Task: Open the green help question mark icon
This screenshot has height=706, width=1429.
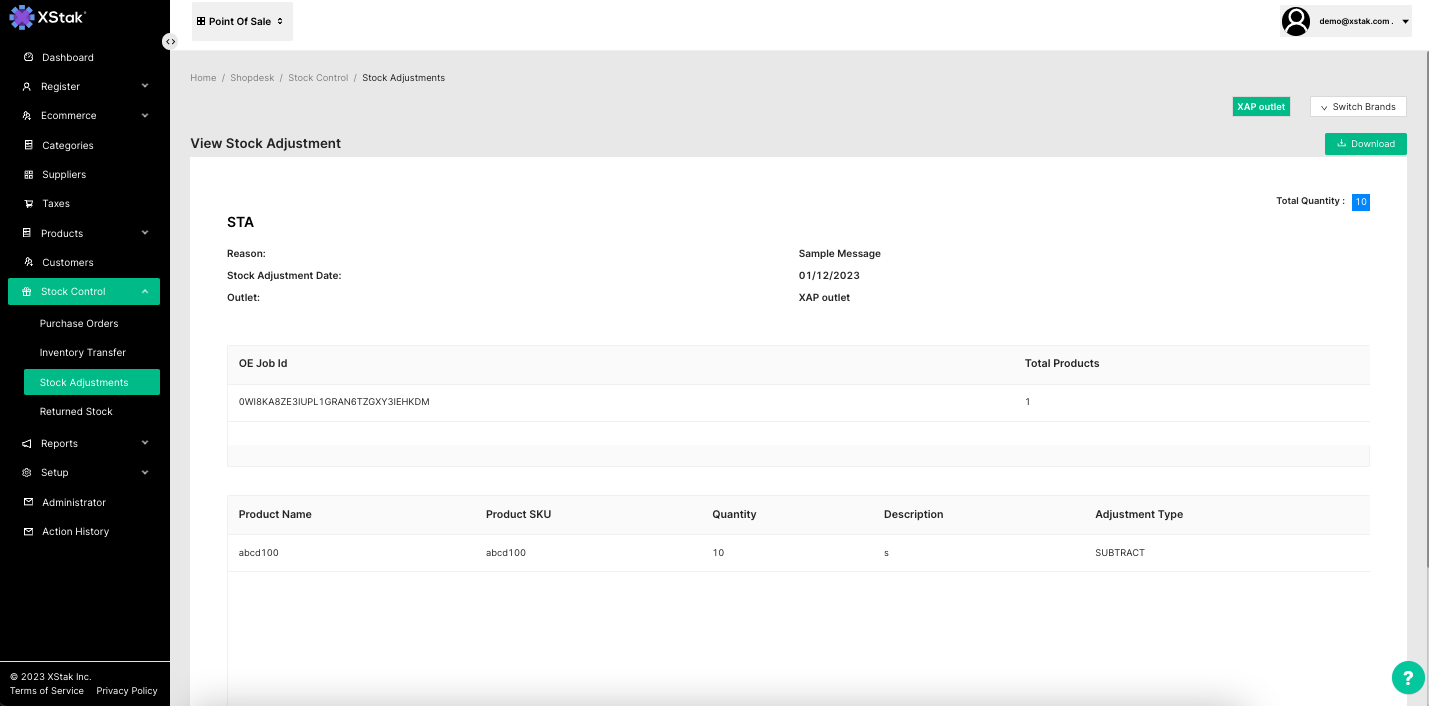Action: coord(1407,677)
